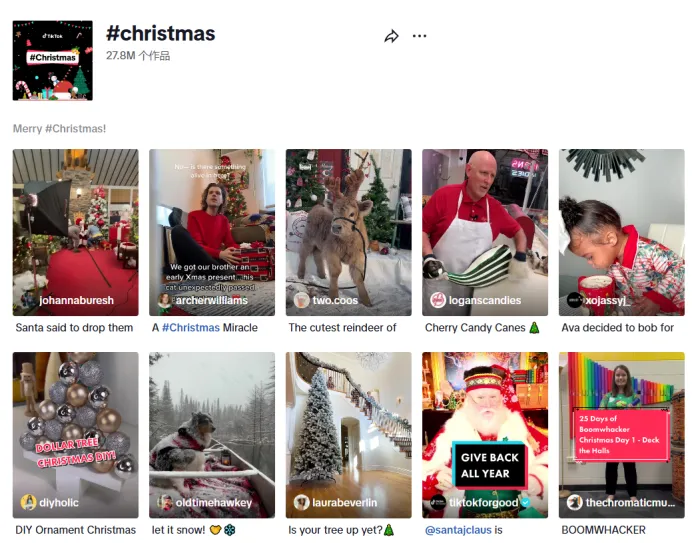Image resolution: width=692 pixels, height=544 pixels.
Task: Open the reindeer calf video thumbnail
Action: [349, 233]
